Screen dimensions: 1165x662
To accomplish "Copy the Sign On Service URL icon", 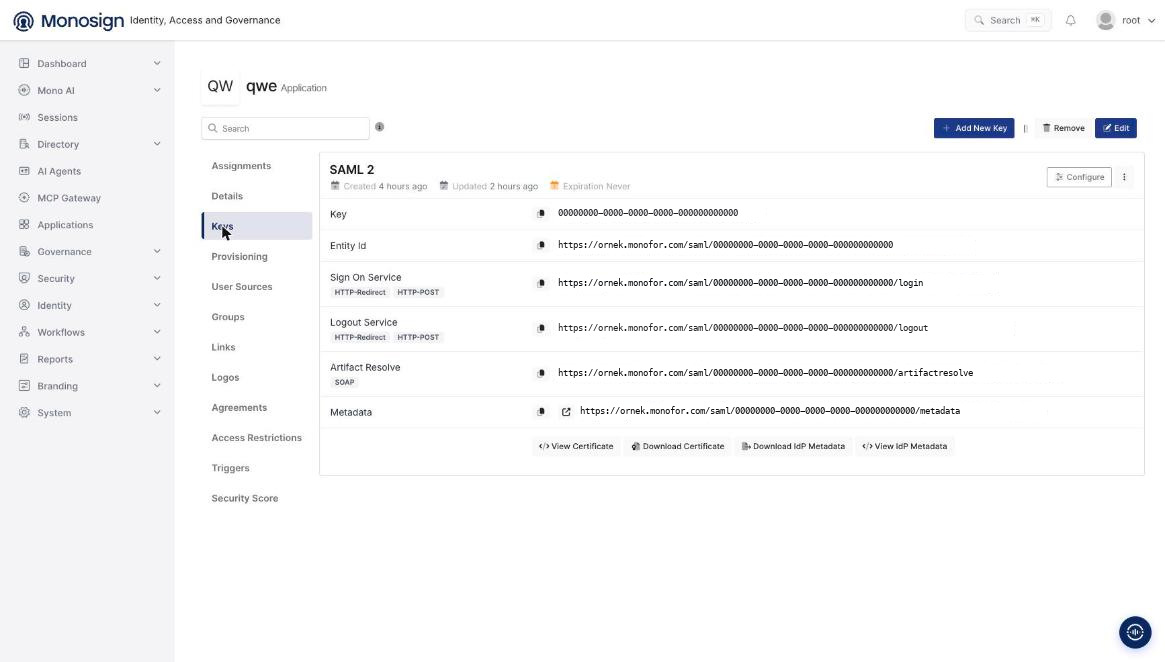I will click(x=541, y=283).
